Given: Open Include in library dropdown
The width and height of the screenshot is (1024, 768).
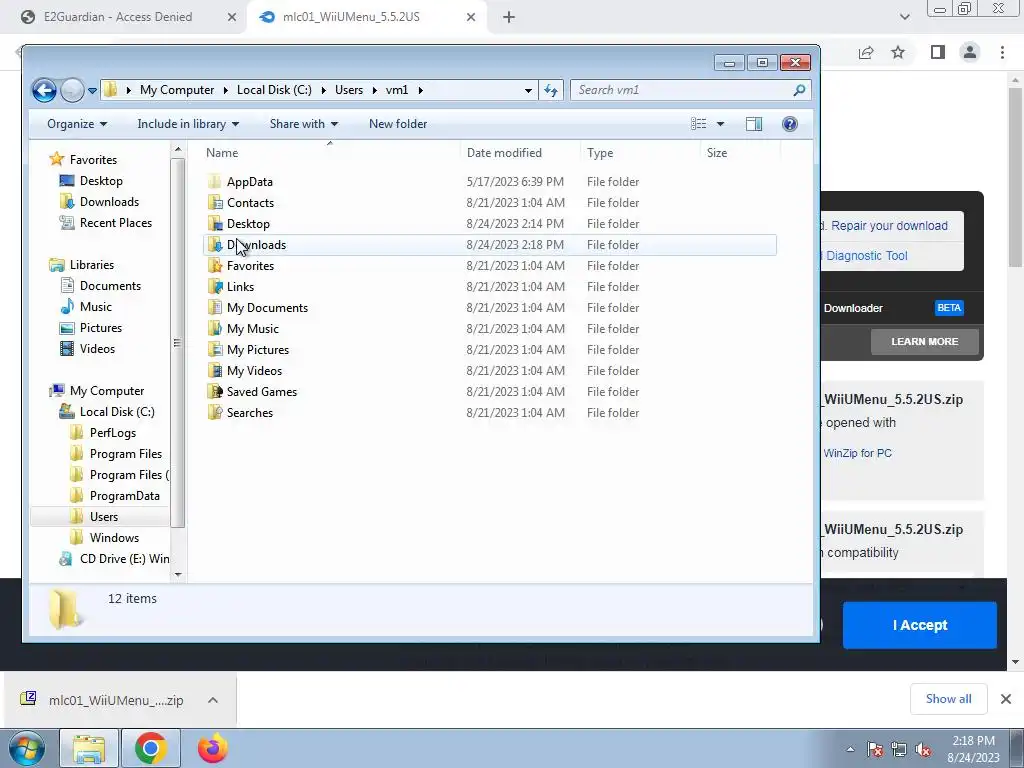Looking at the screenshot, I should tap(187, 124).
